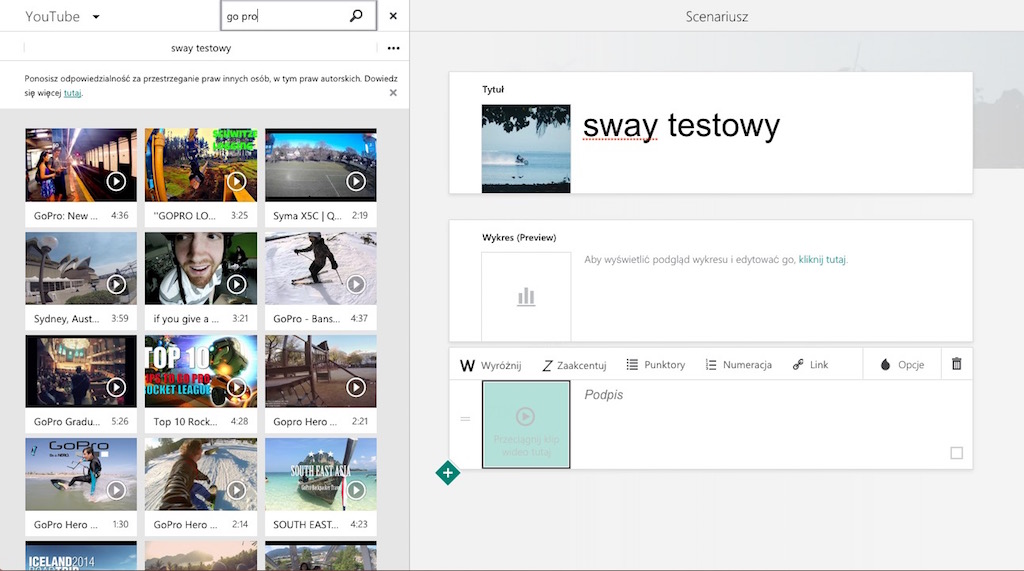This screenshot has width=1024, height=571.
Task: Open chart preview via 'kliknij tutaj'
Action: (x=822, y=259)
